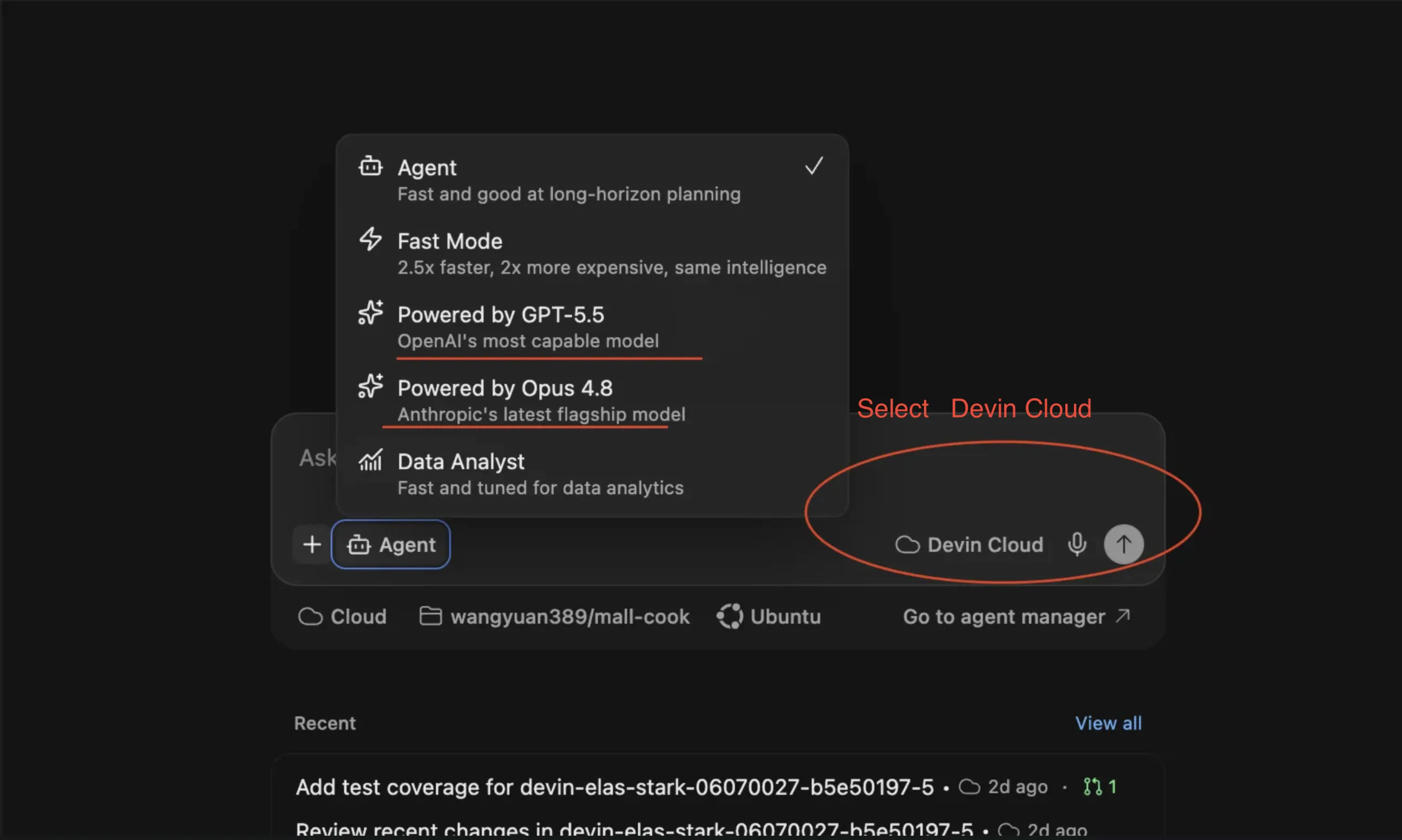
Task: Select the Agent mode menu entry
Action: click(592, 180)
